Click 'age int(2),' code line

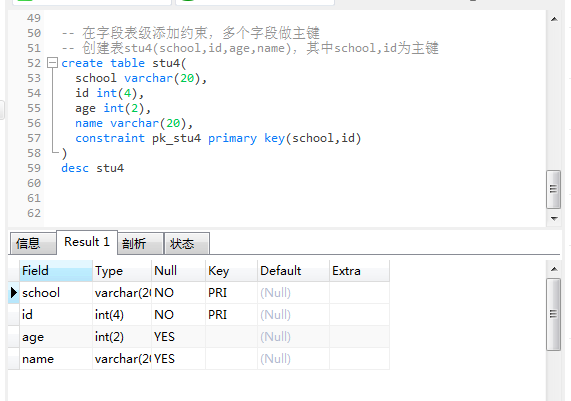coord(113,108)
